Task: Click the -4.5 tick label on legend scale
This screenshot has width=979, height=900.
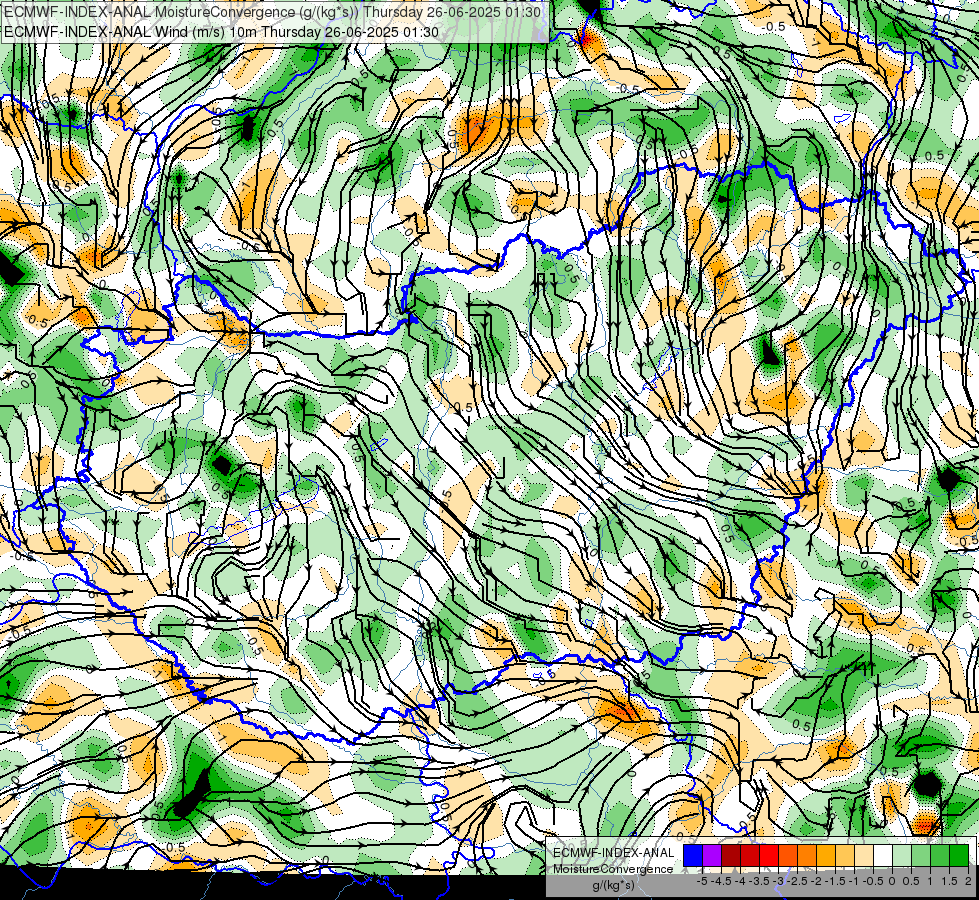Action: [721, 881]
